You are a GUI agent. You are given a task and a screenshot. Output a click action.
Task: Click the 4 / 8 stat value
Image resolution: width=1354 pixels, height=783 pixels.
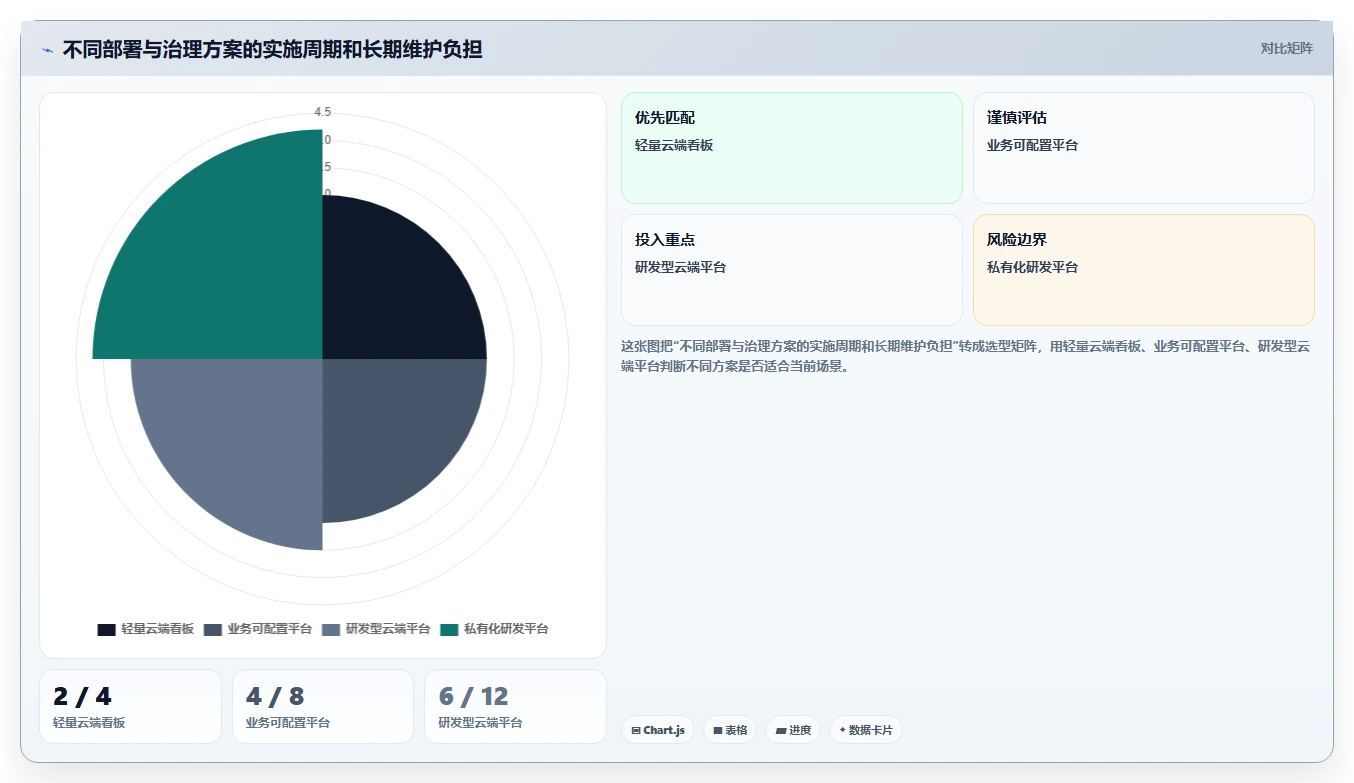[x=275, y=697]
